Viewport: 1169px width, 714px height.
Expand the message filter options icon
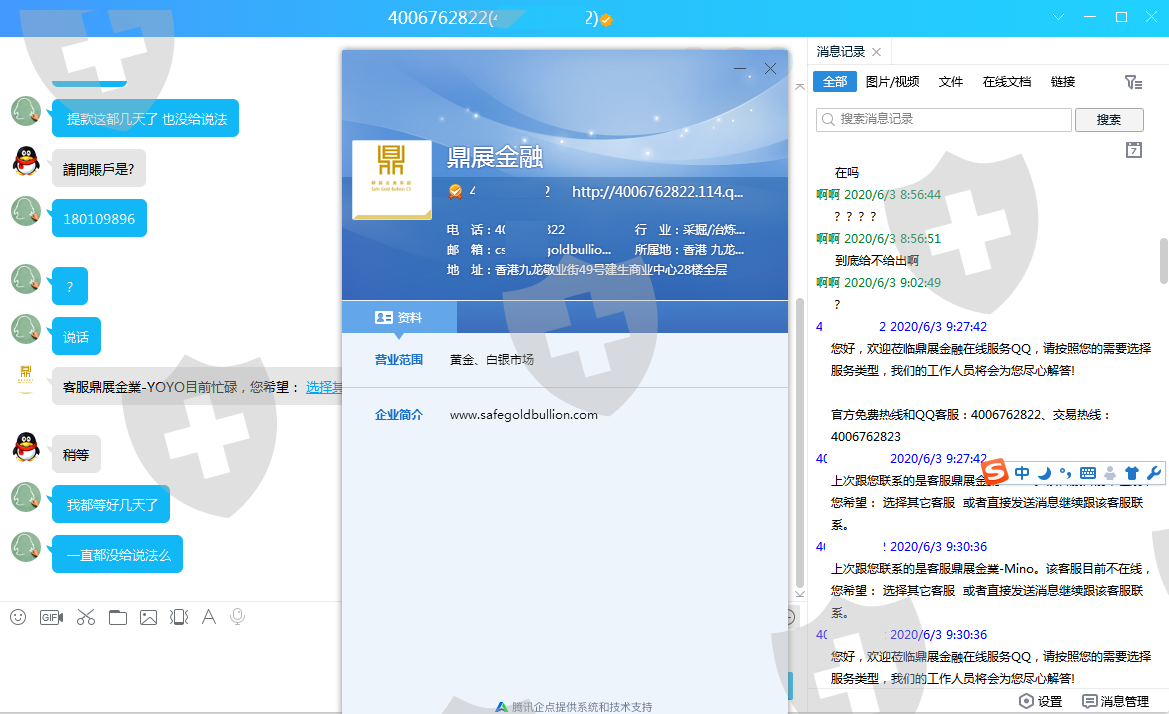click(x=1132, y=82)
